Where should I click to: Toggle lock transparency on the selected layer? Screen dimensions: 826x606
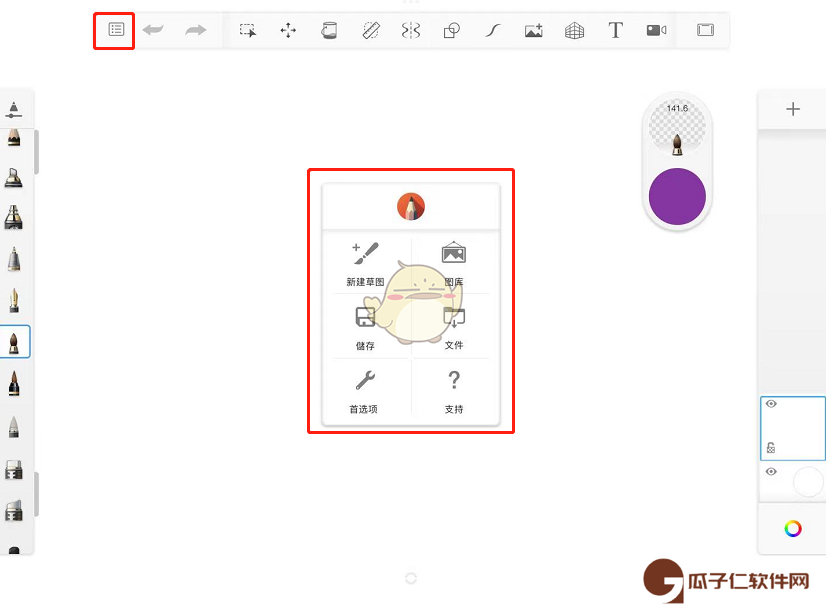[771, 447]
